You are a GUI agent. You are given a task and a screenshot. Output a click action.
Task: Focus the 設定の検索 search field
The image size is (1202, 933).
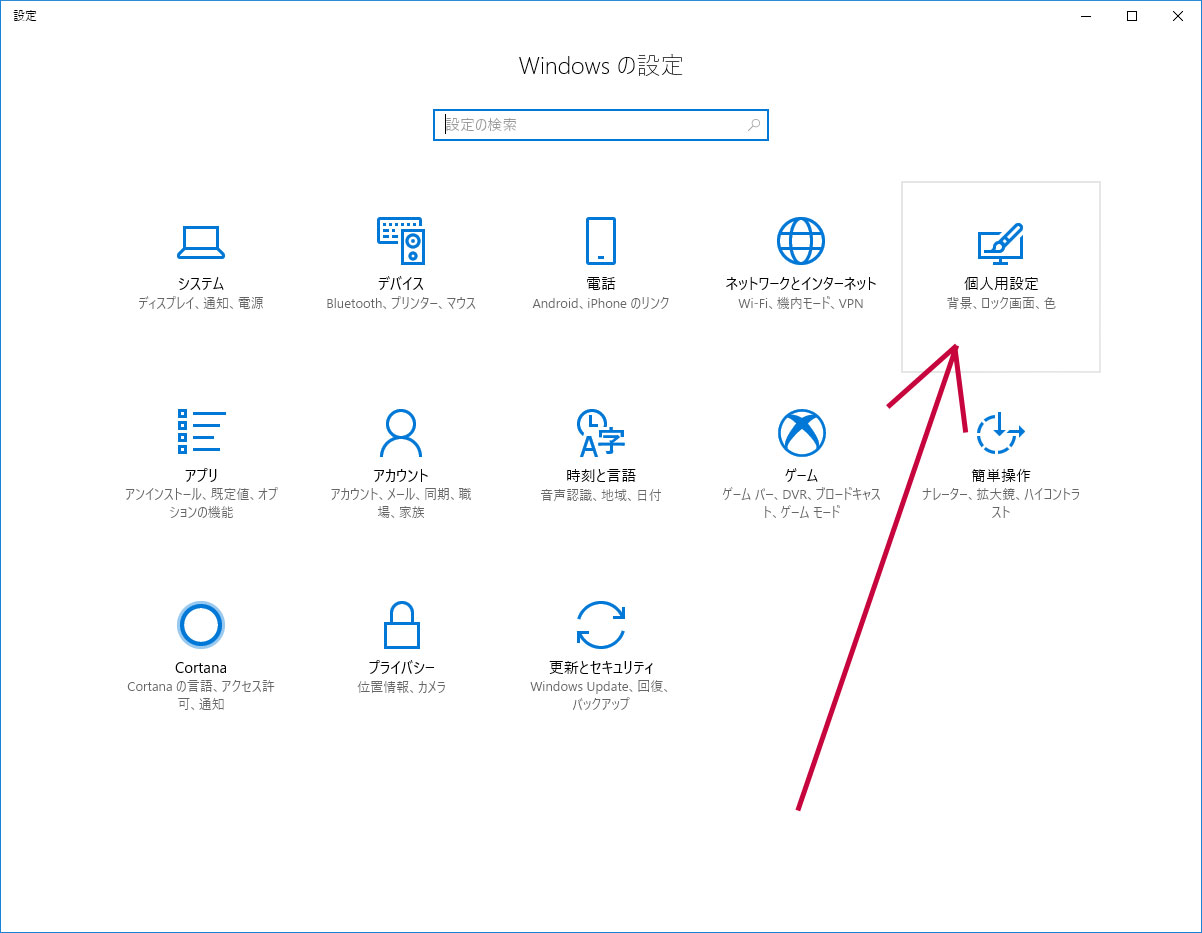pyautogui.click(x=601, y=125)
